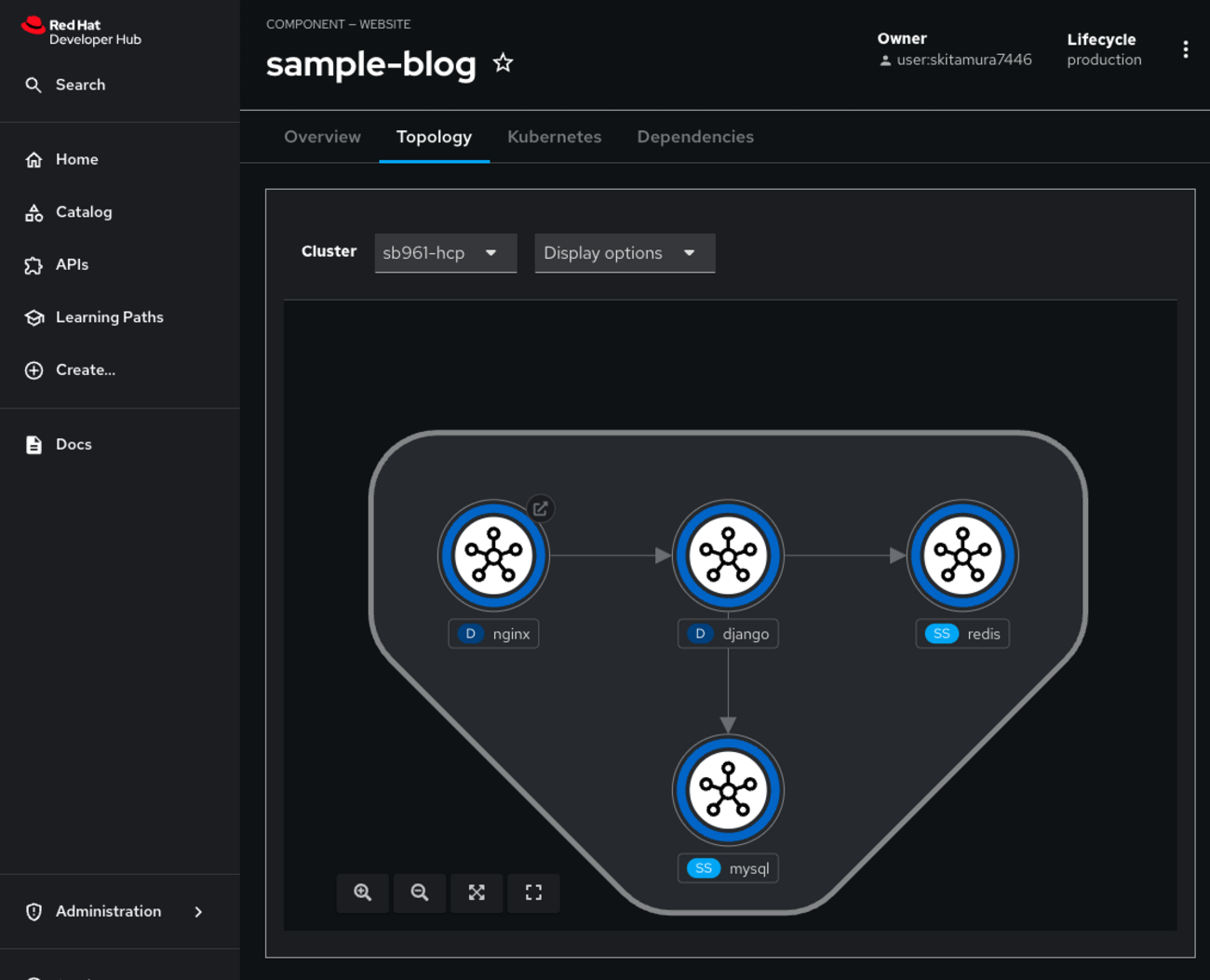The height and width of the screenshot is (980, 1210).
Task: Switch to the Kubernetes tab
Action: [x=554, y=137]
